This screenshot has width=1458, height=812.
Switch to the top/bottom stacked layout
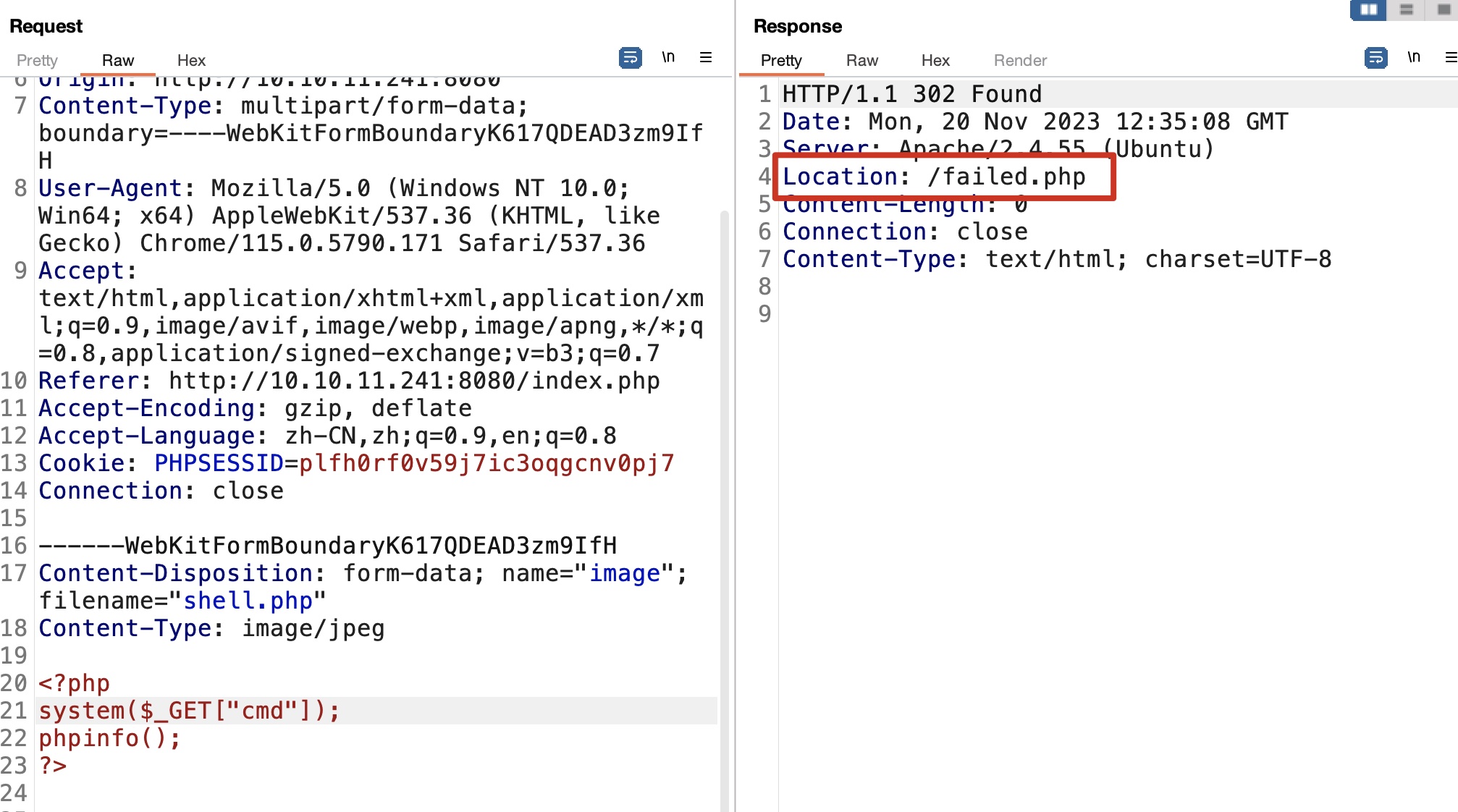[x=1406, y=9]
